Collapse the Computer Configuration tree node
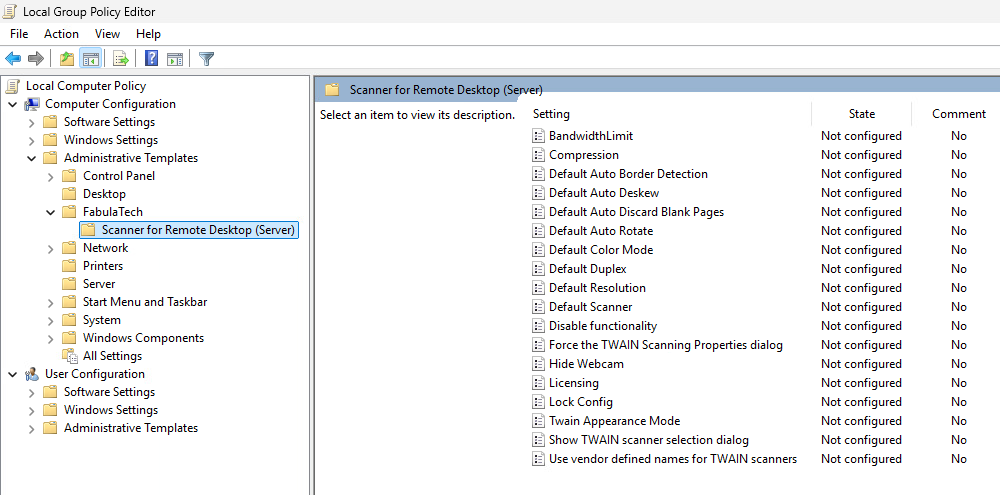Screen dimensions: 1000x495 pyautogui.click(x=12, y=104)
